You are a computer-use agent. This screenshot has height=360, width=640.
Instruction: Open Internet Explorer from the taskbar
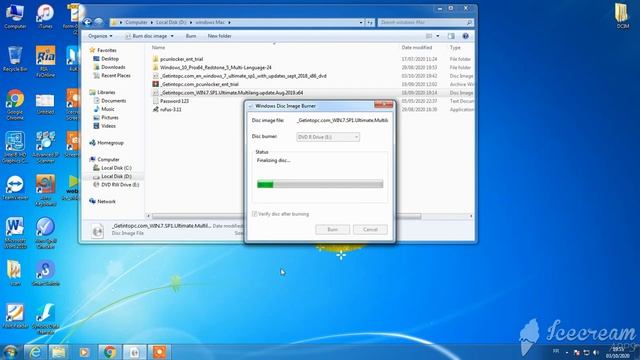35,352
